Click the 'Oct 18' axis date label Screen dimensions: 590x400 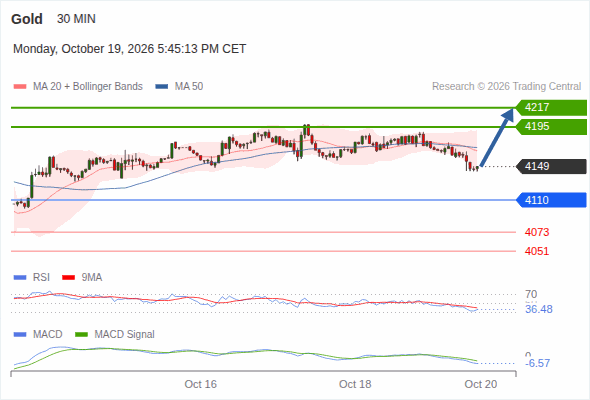pos(355,384)
